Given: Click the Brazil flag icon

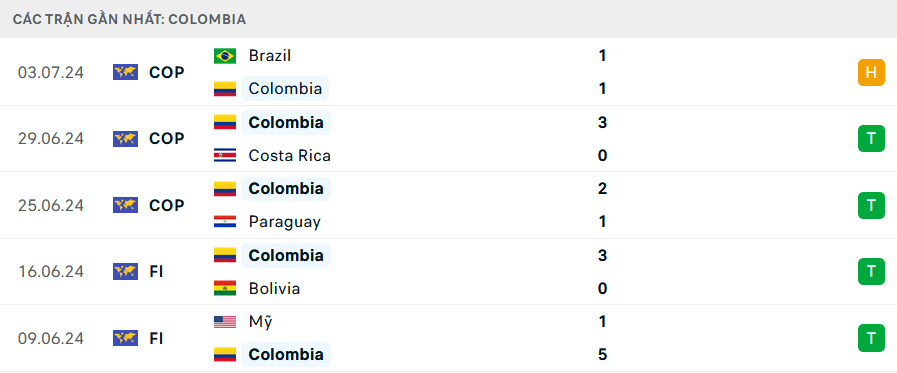Looking at the screenshot, I should [x=225, y=55].
